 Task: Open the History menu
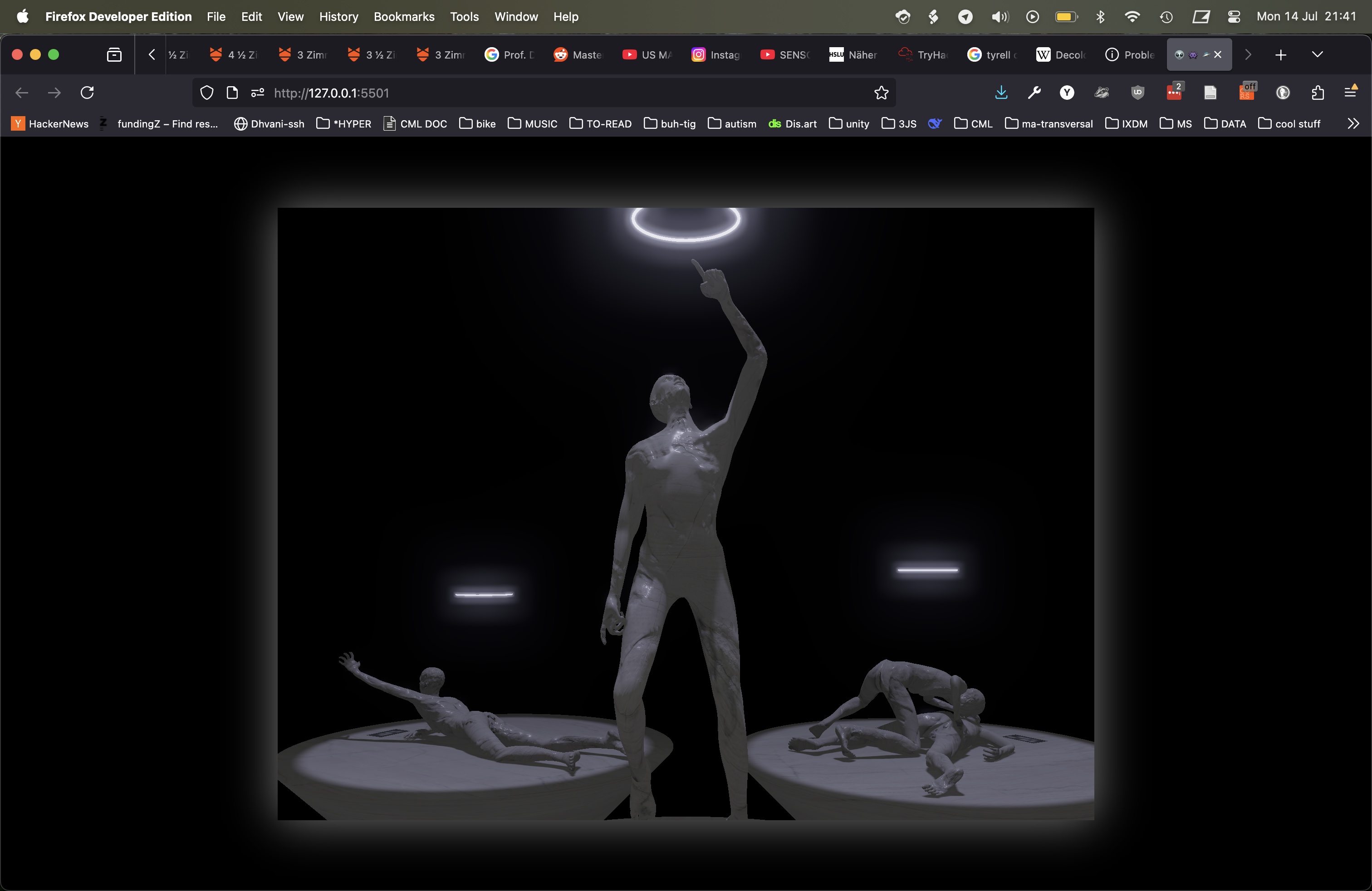pos(338,17)
